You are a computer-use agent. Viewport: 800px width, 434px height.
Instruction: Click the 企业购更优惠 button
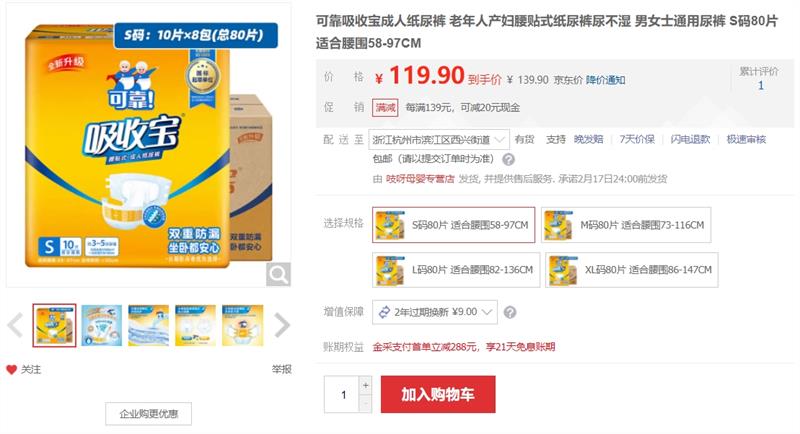tap(148, 414)
